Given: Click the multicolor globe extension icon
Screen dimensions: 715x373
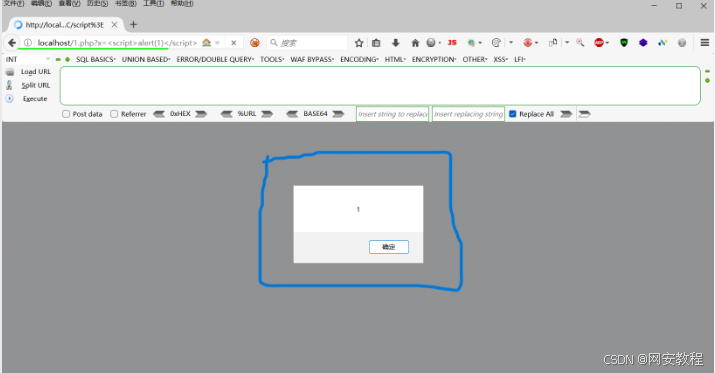Looking at the screenshot, I should tap(471, 43).
